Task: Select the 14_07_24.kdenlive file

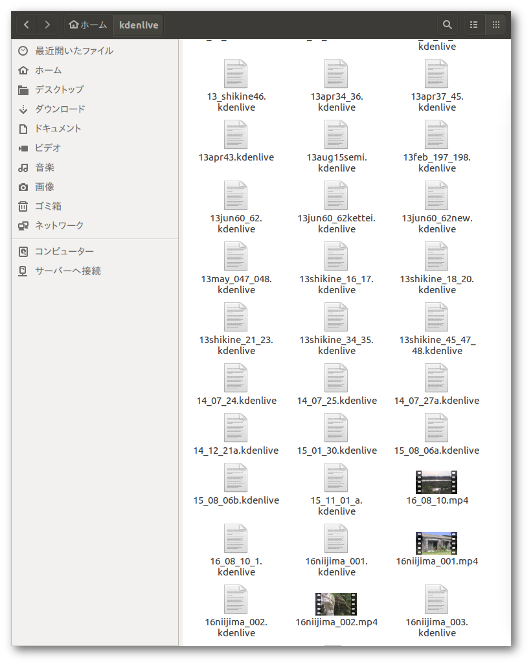Action: pyautogui.click(x=236, y=385)
